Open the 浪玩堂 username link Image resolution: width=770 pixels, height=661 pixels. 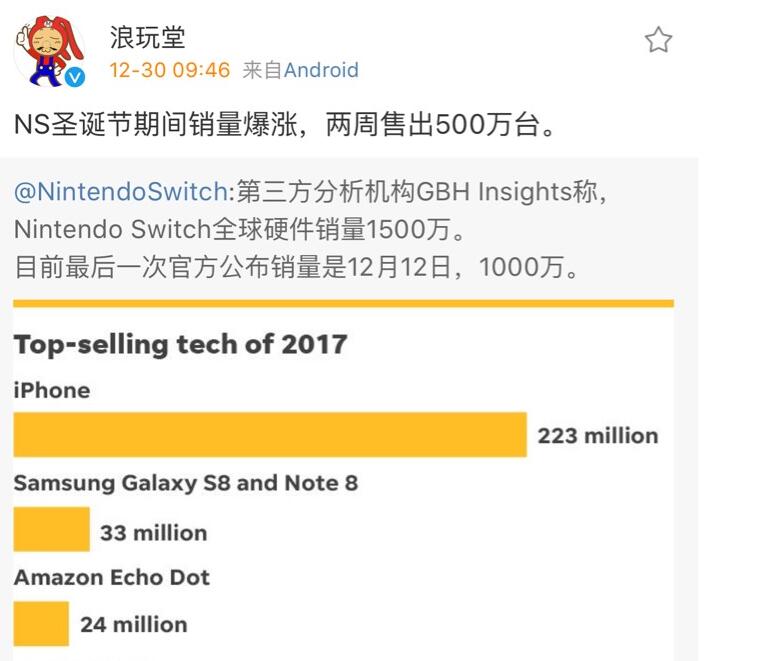147,37
